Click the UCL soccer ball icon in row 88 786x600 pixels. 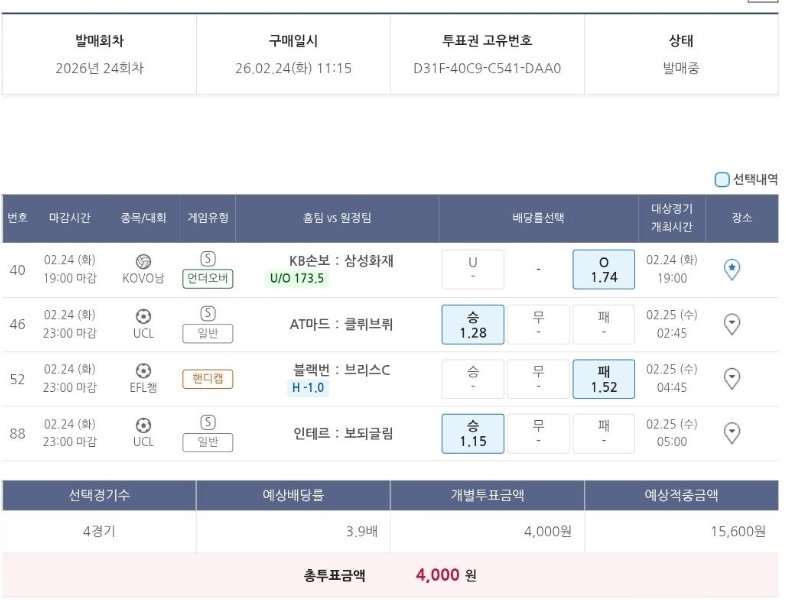tap(143, 425)
